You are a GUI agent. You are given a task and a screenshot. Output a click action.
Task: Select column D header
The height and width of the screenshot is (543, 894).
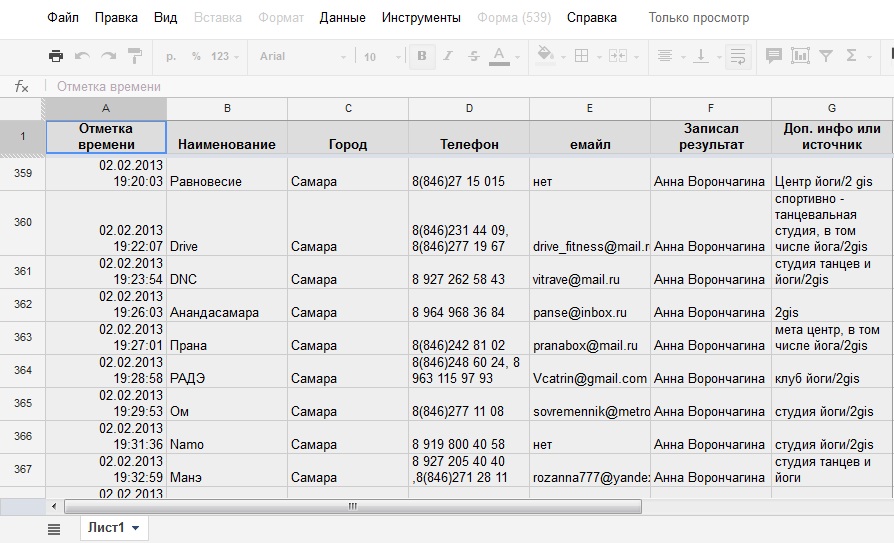pos(469,108)
